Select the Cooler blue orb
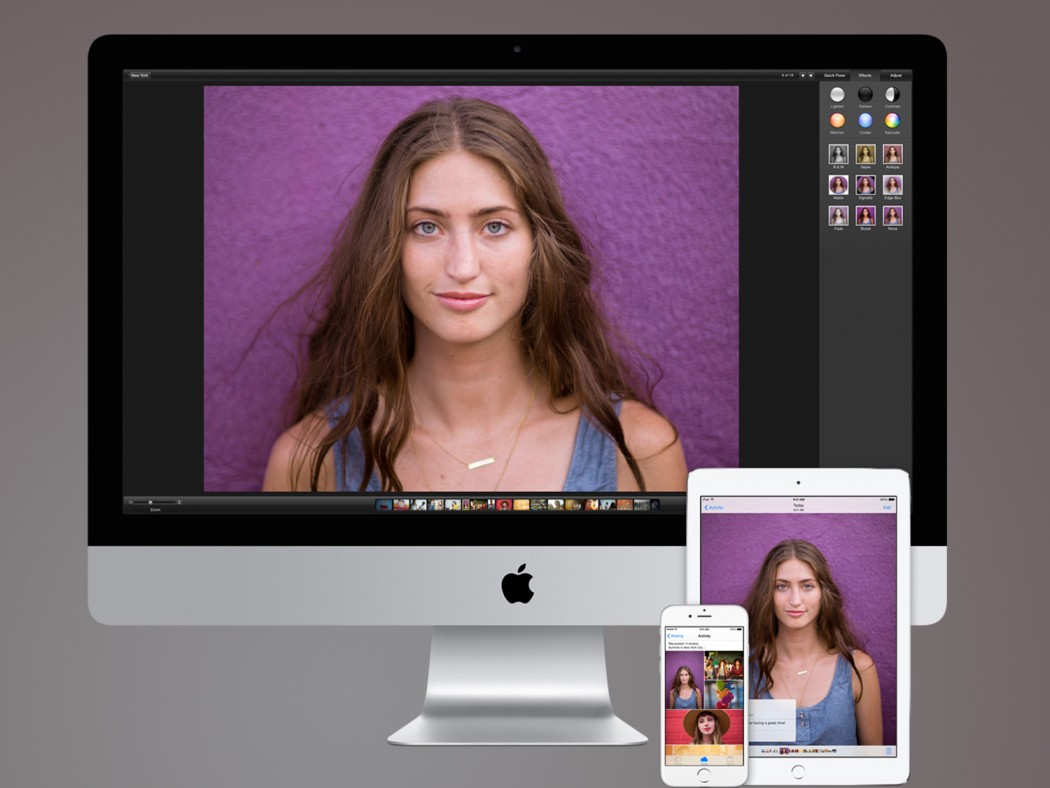Screen dimensions: 1050x788 click(x=865, y=121)
